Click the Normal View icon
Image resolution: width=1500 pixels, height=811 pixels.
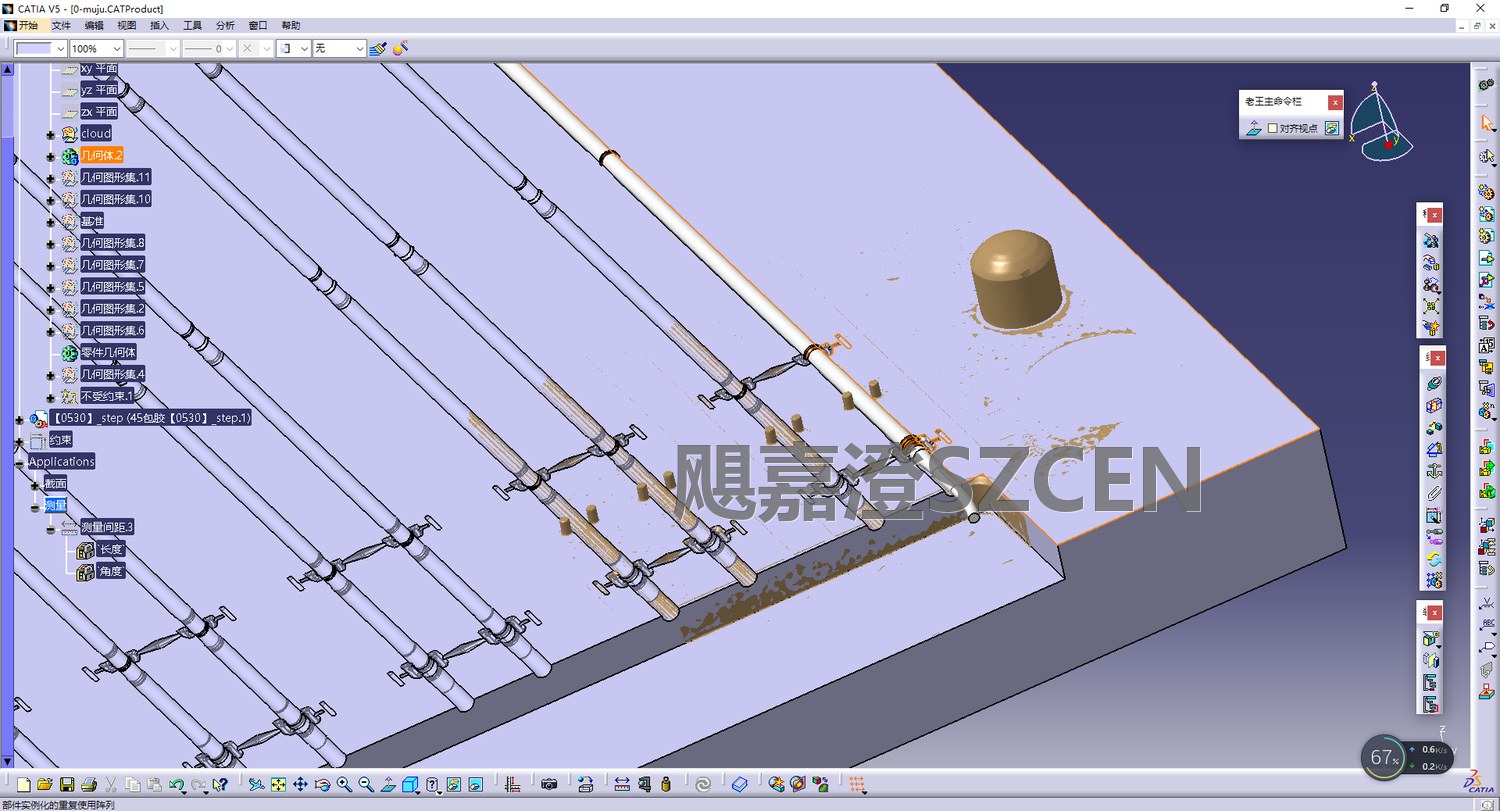tap(388, 785)
